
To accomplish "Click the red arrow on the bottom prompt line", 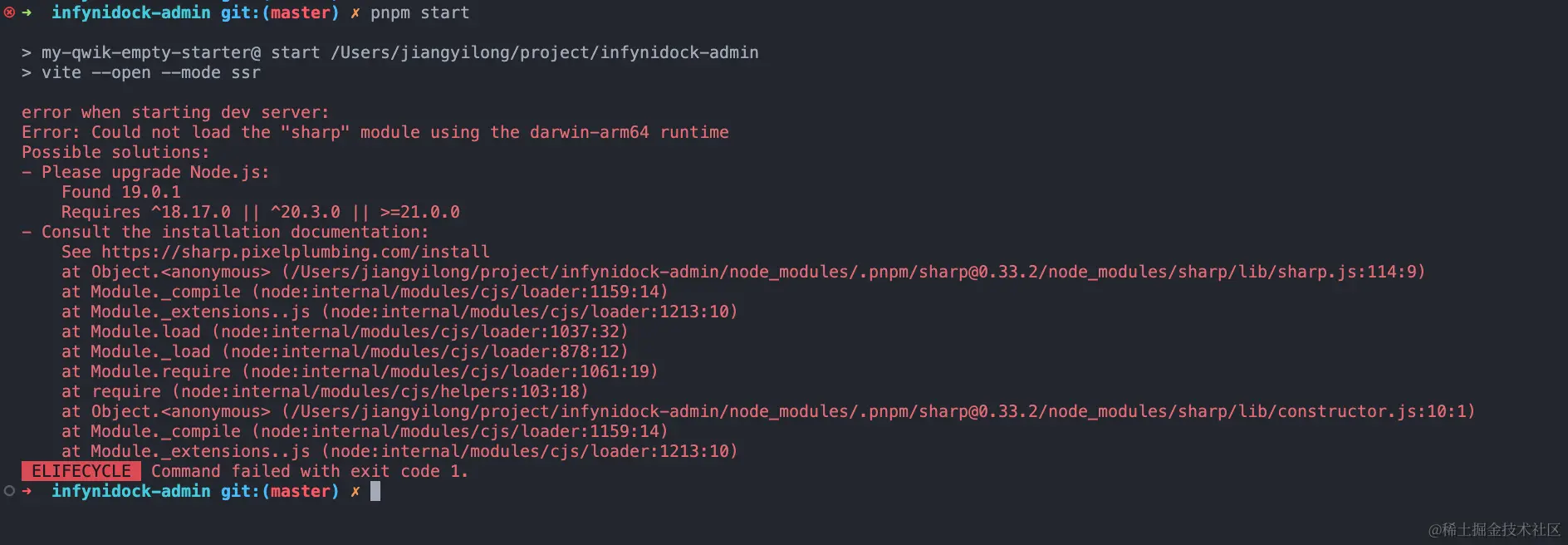I will coord(27,491).
